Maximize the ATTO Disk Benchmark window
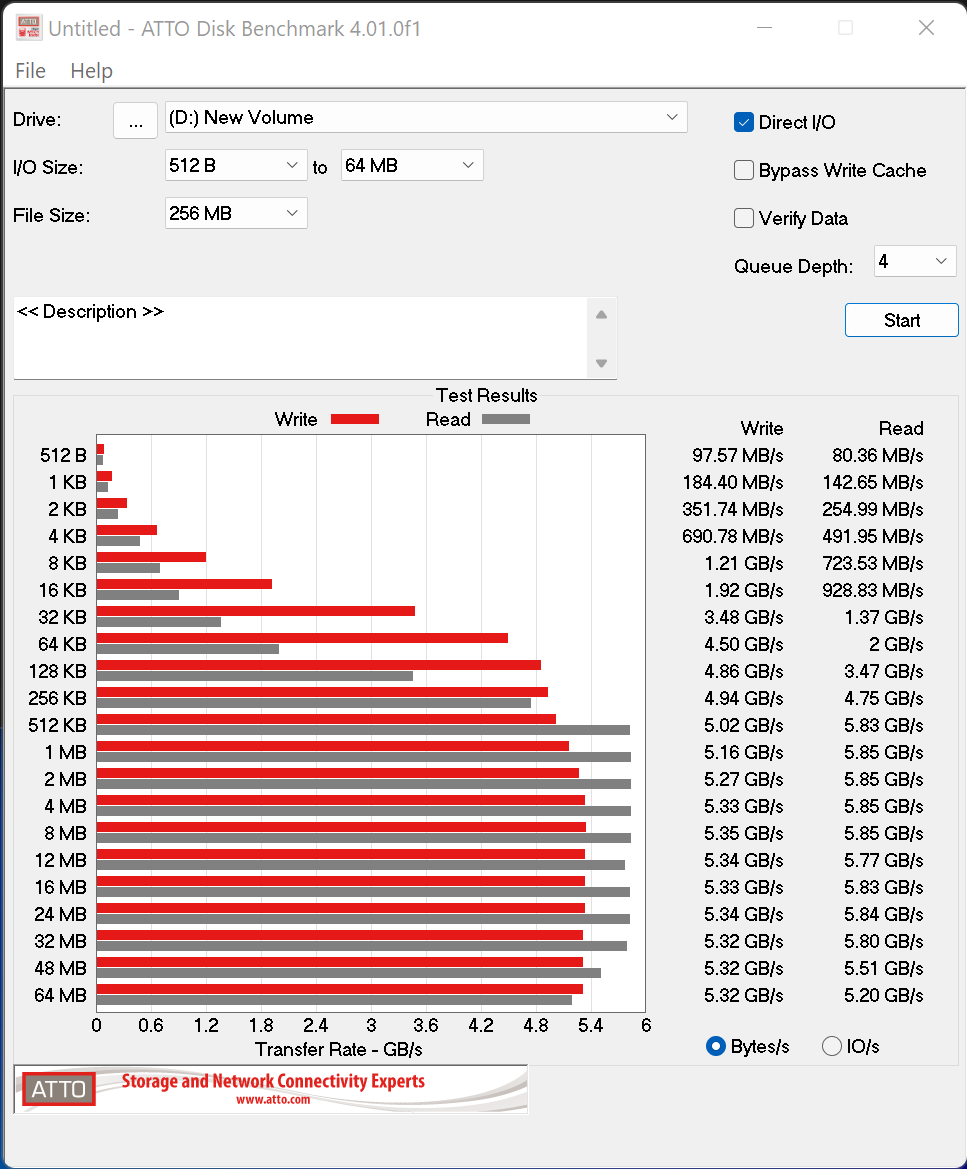This screenshot has height=1169, width=967. [845, 28]
